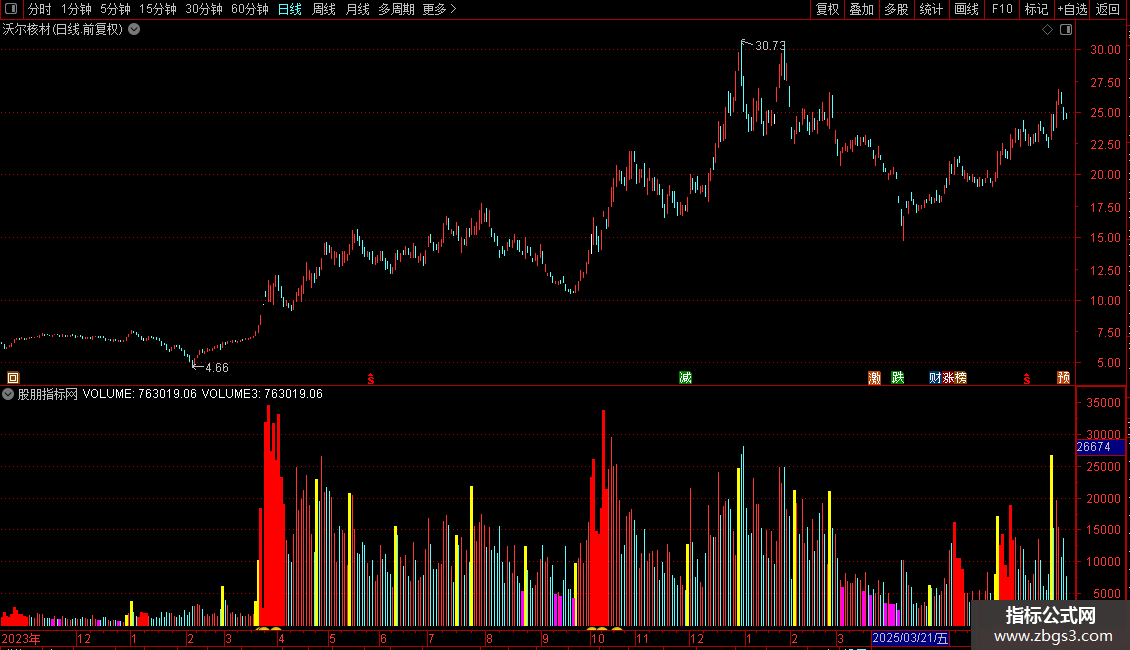Image resolution: width=1130 pixels, height=650 pixels.
Task: Click the 标记 mark button
Action: (1036, 9)
